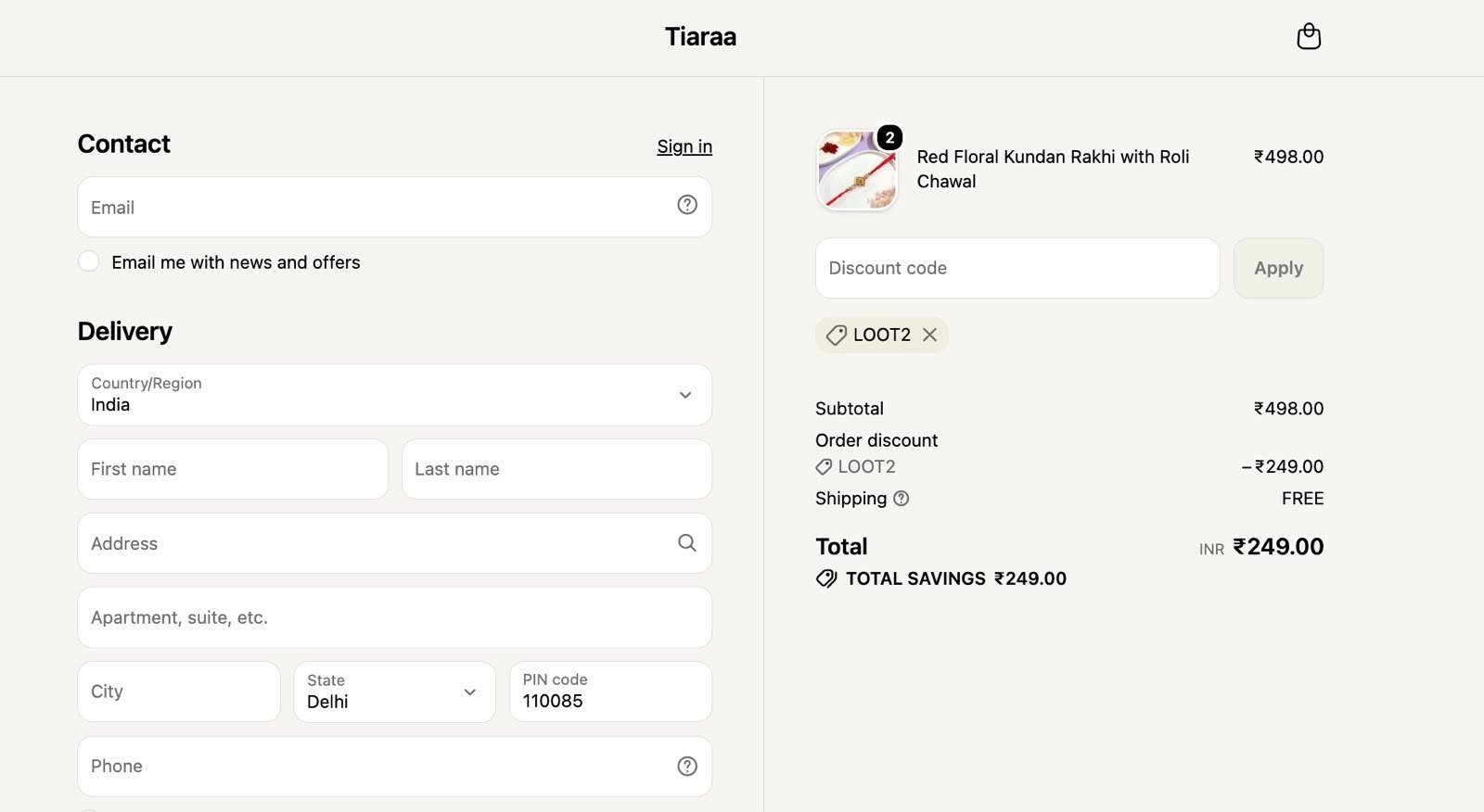The image size is (1484, 812).
Task: Focus the Discount code field
Action: [1017, 268]
